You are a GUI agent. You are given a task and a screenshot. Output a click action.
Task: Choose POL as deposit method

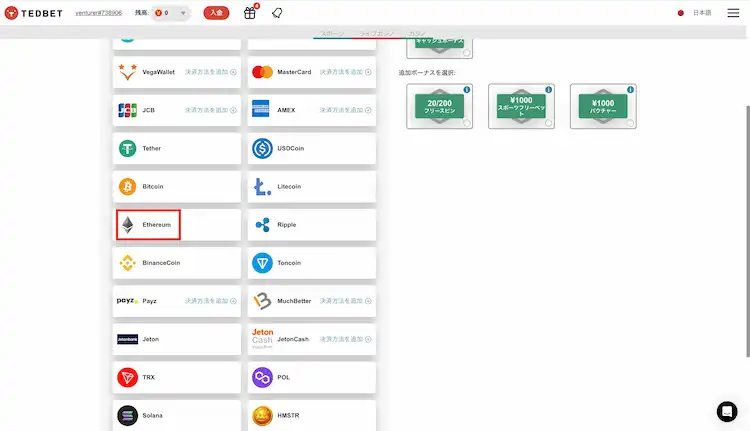click(311, 377)
